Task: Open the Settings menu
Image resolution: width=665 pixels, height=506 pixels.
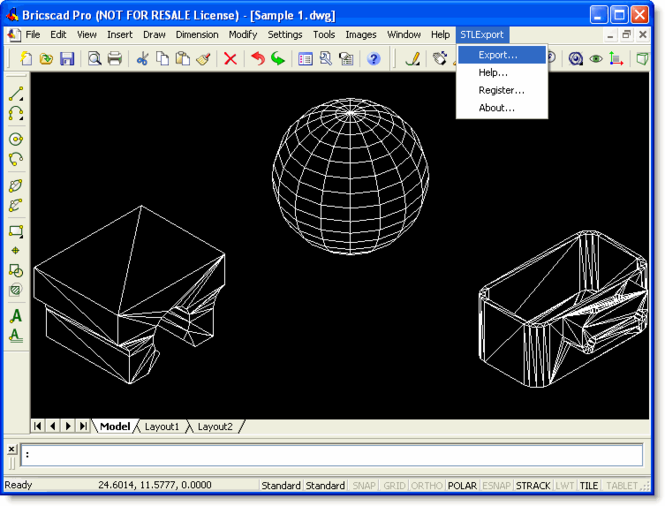Action: (x=285, y=34)
